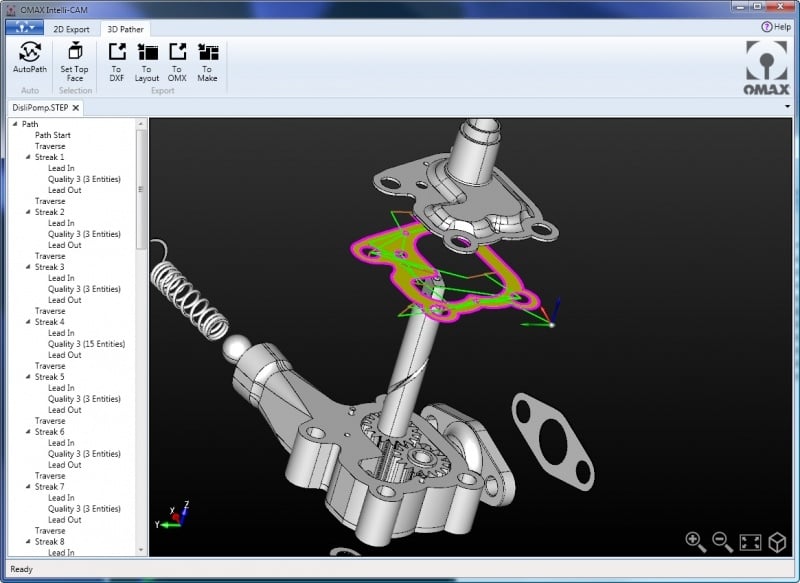Viewport: 800px width, 583px height.
Task: Collapse the Streak 1 tree node
Action: pos(29,157)
